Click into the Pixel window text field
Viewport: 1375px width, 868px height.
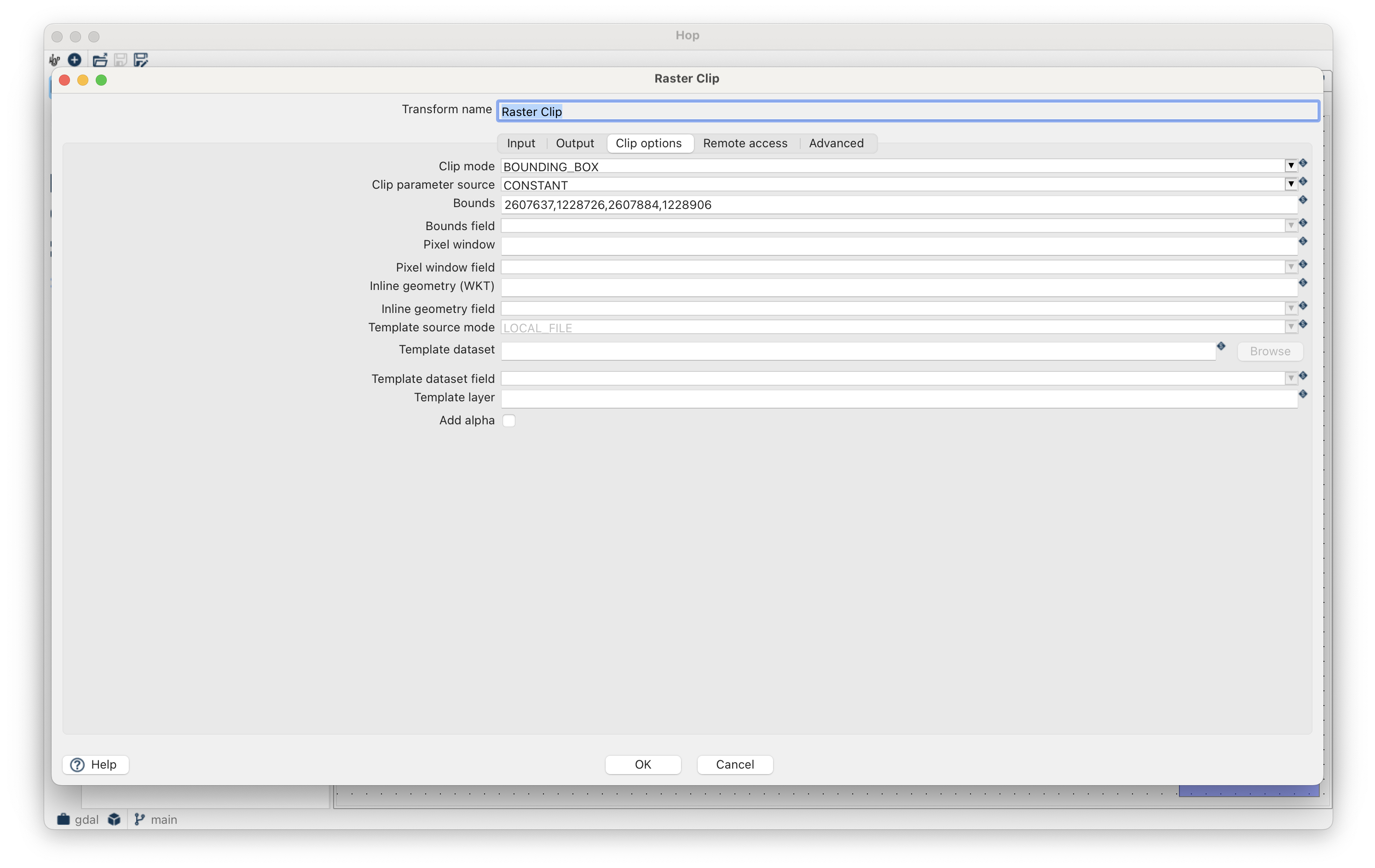[x=898, y=246]
